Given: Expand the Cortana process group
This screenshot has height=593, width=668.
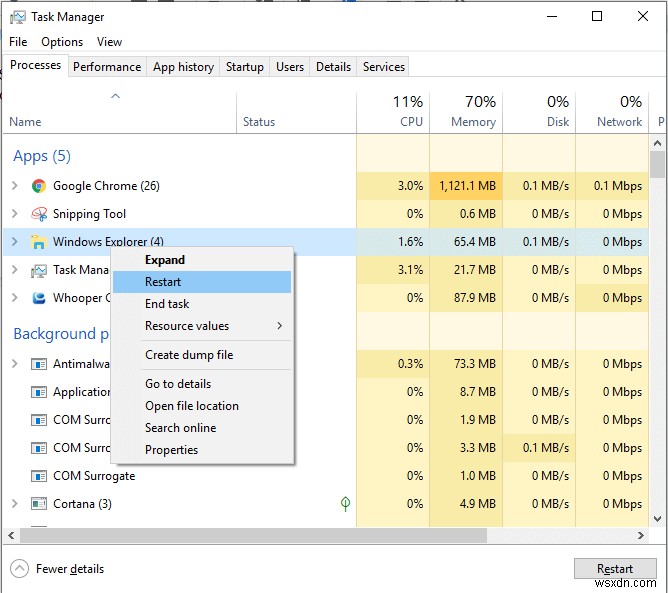Looking at the screenshot, I should coord(14,504).
